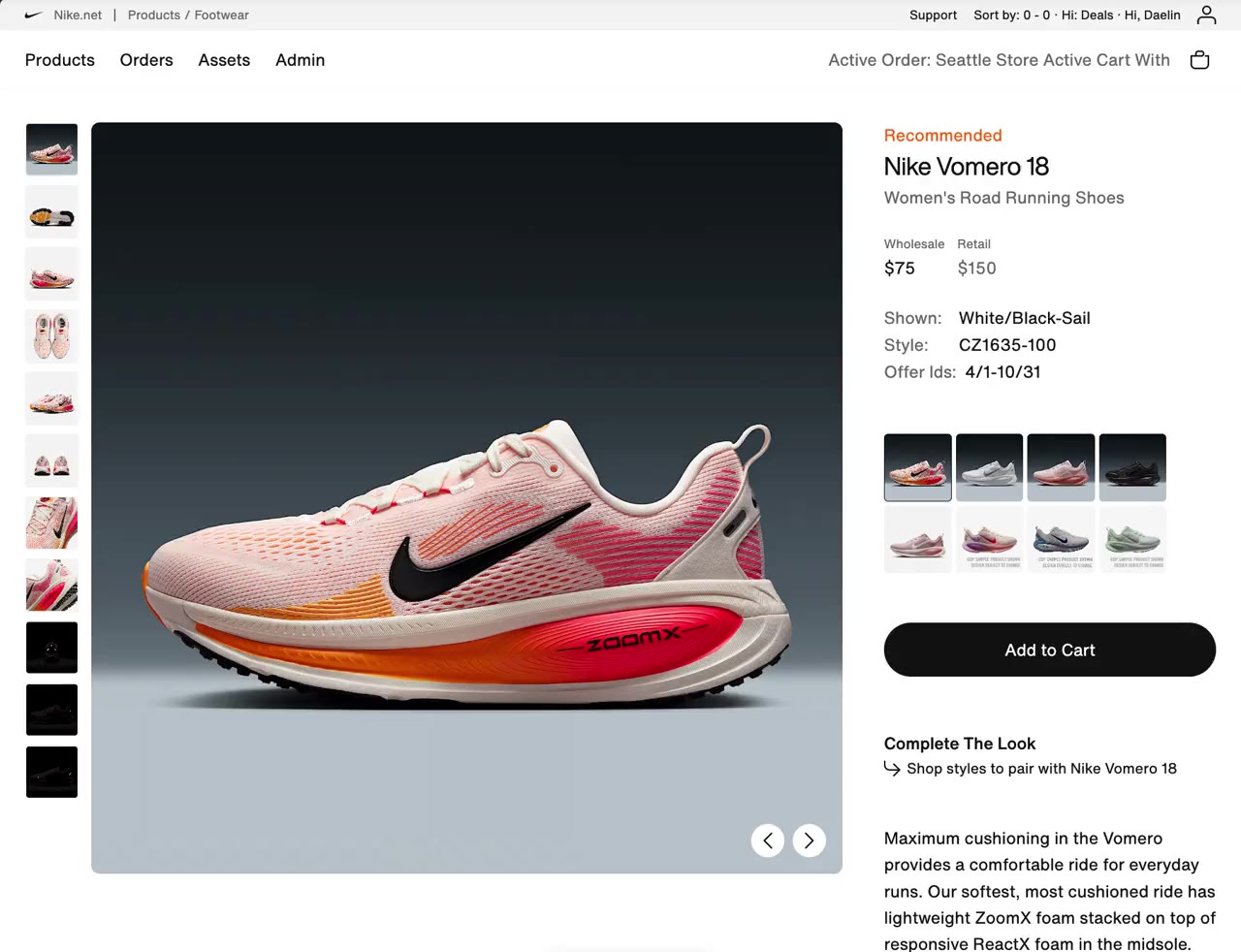Open the Footwear breadcrumb link
1241x952 pixels.
pyautogui.click(x=221, y=15)
